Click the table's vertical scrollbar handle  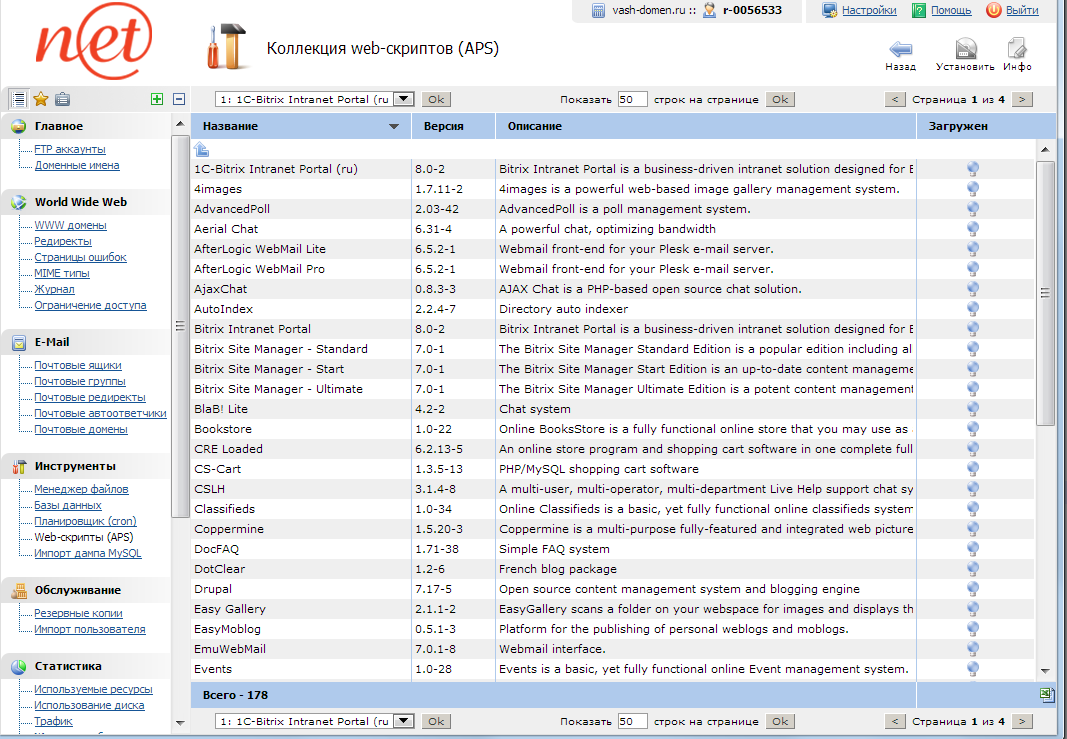(x=1045, y=292)
